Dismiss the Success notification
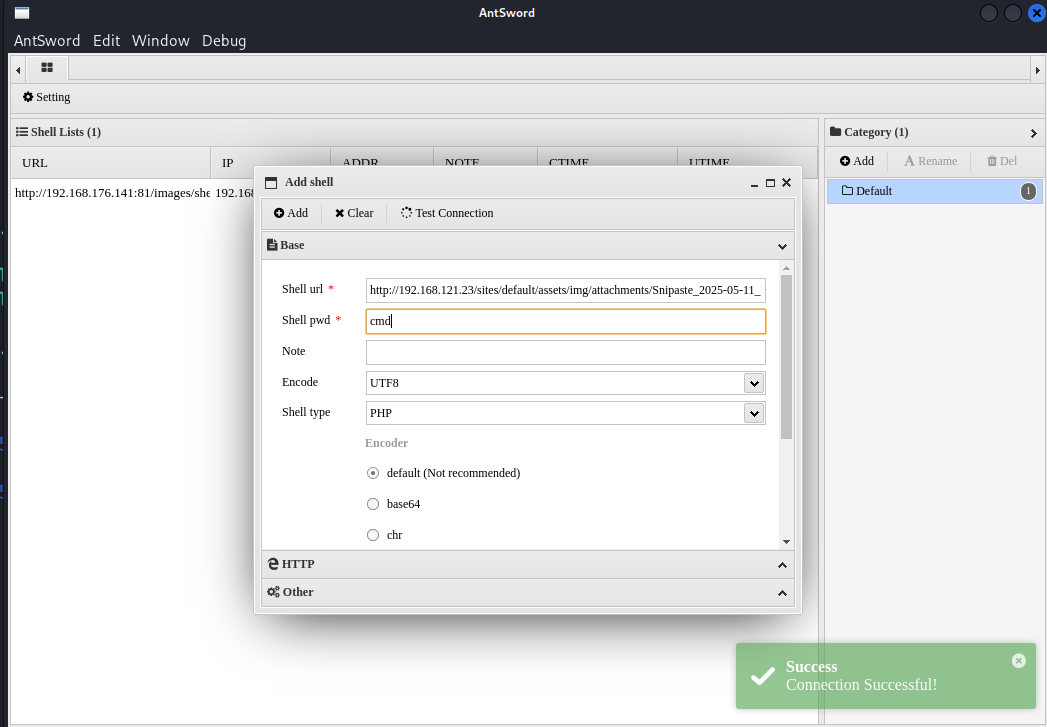Image resolution: width=1047 pixels, height=727 pixels. 1018,660
